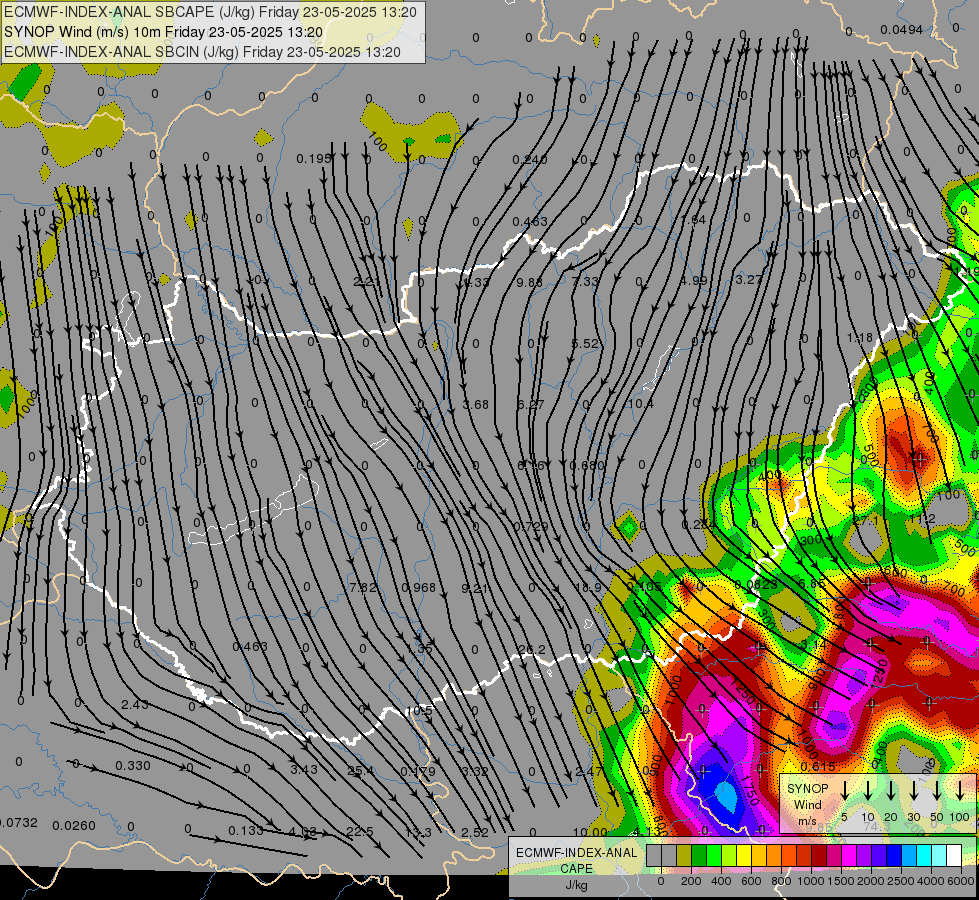Click the map value 6.27

click(x=530, y=405)
